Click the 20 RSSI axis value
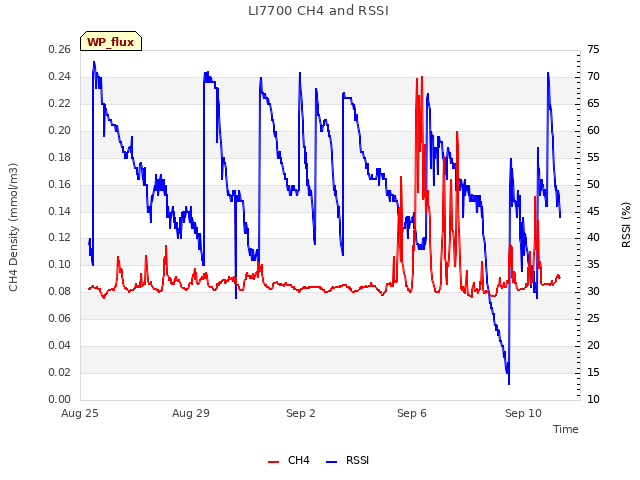This screenshot has width=640, height=480. pos(593,345)
